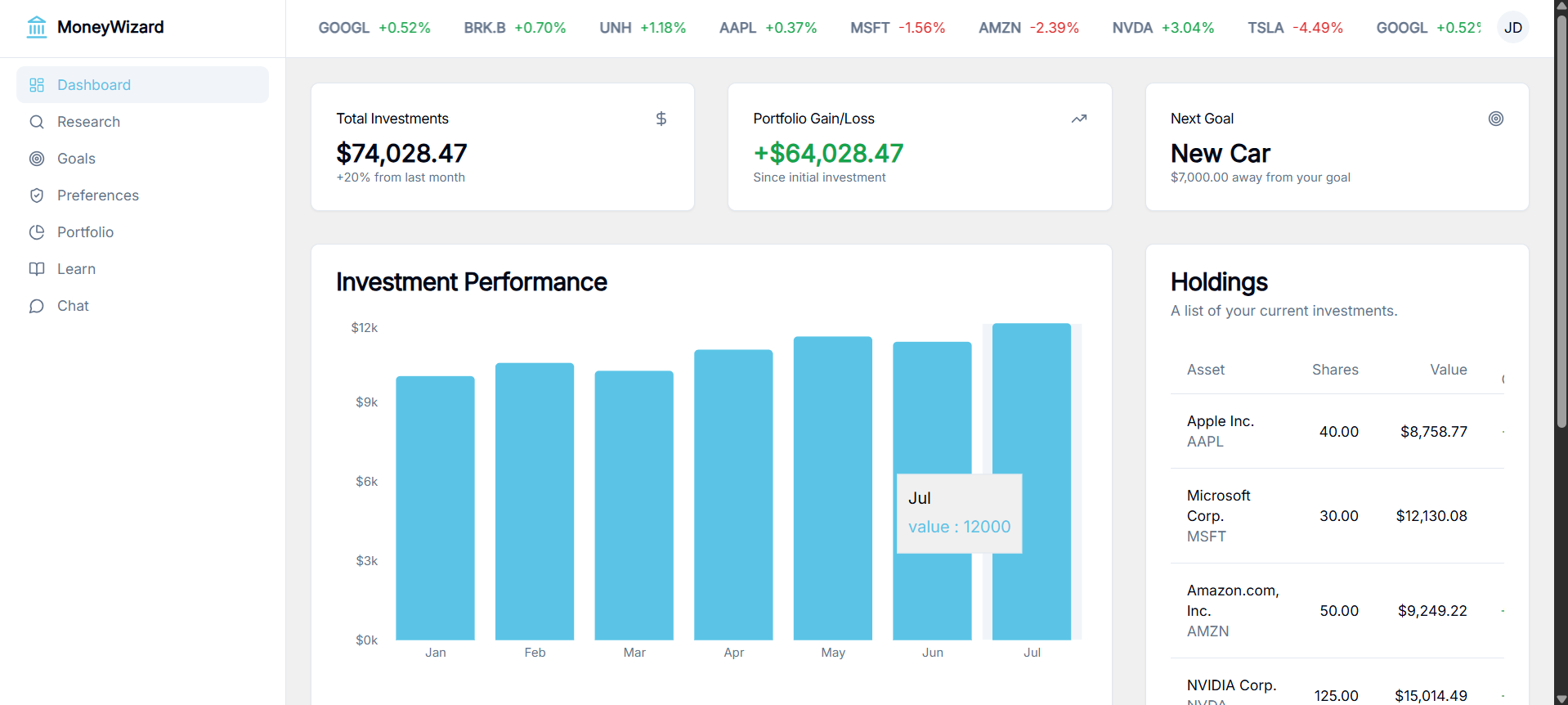This screenshot has height=705, width=1568.
Task: Select the Microsoft Corp. holdings row
Action: [1337, 516]
